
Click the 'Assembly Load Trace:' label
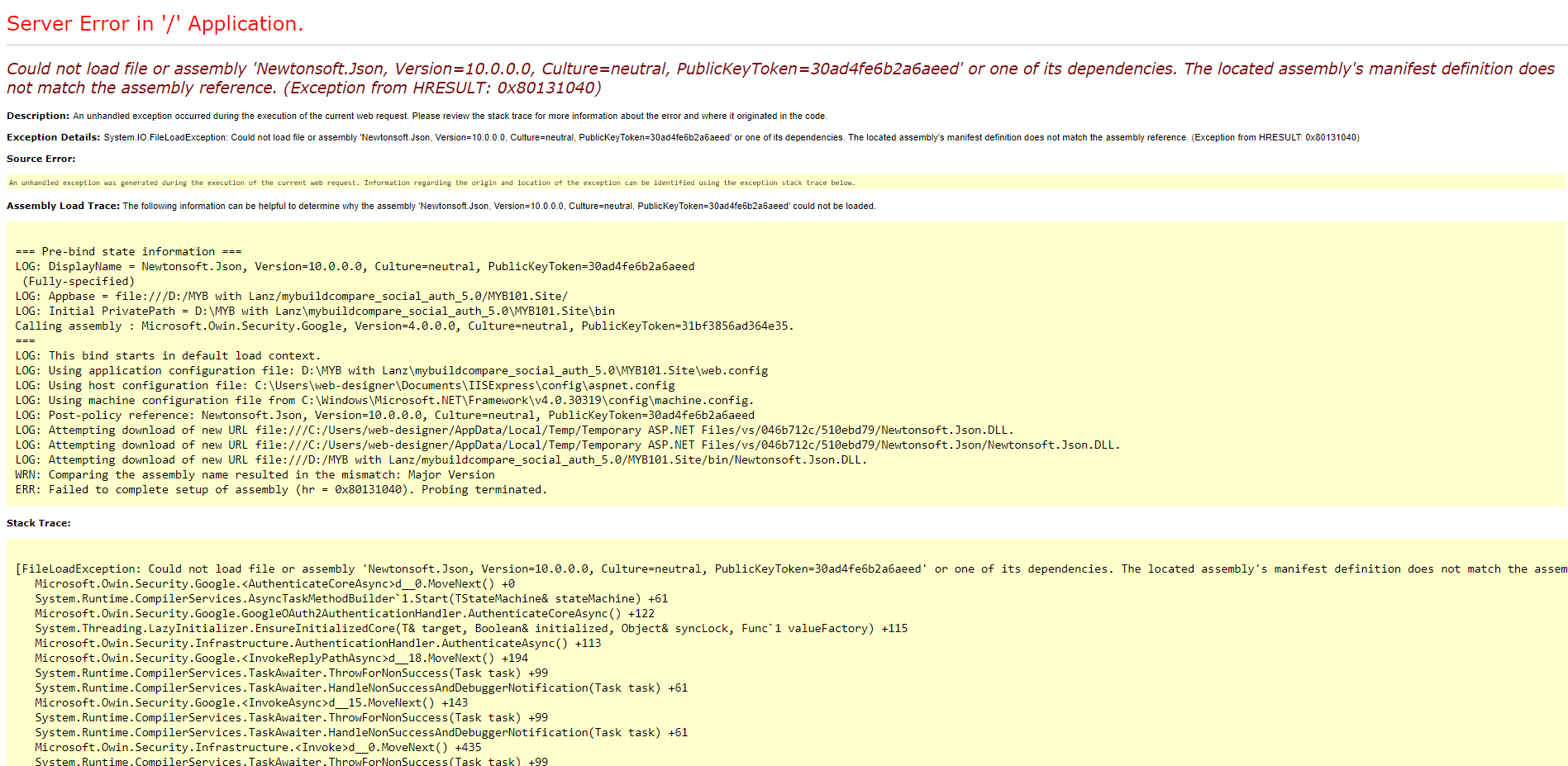click(63, 207)
